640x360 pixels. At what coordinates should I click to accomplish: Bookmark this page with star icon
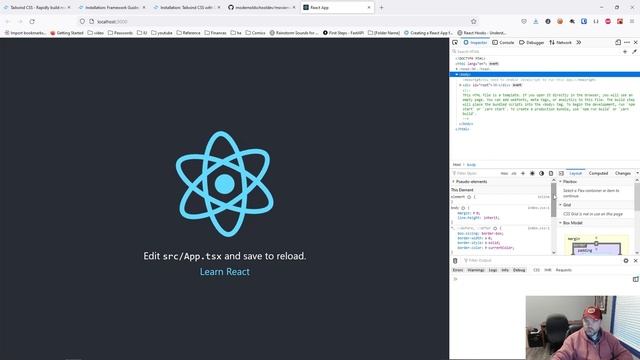[473, 21]
